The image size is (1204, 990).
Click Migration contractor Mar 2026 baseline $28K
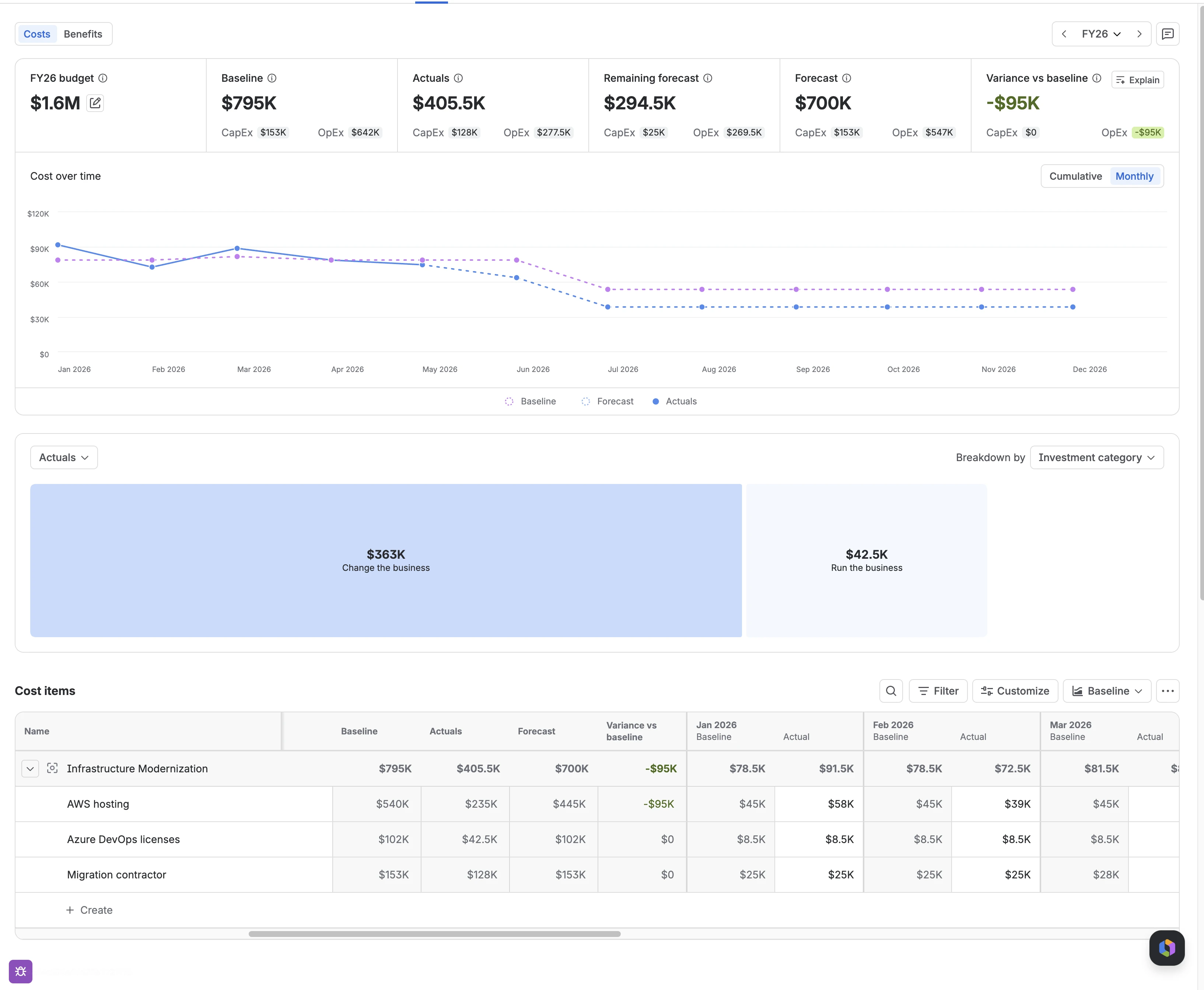(1084, 875)
